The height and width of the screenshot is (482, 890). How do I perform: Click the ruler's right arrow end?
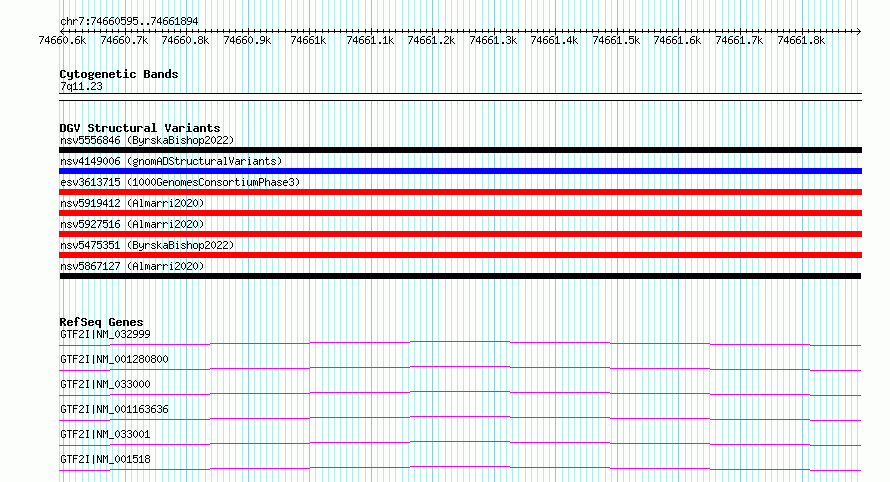[x=859, y=31]
